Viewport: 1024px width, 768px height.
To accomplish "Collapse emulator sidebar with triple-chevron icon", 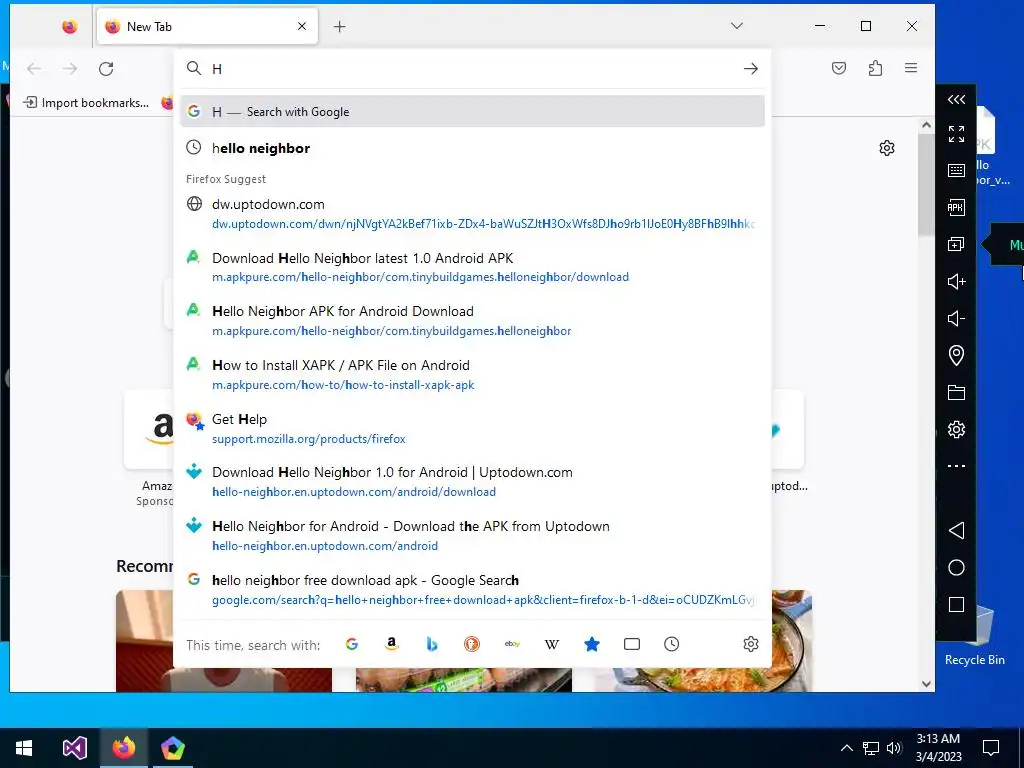I will (x=956, y=99).
